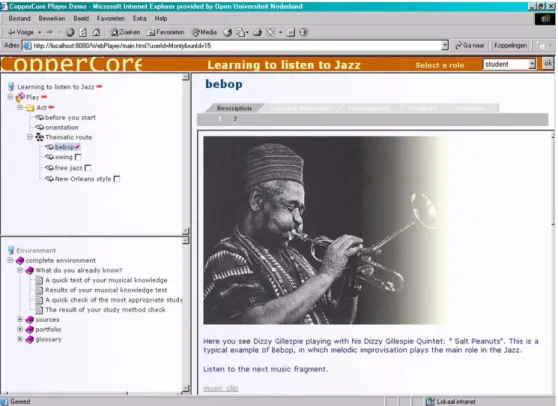558x406 pixels.
Task: Click the glossary purple cube icon
Action: click(30, 339)
